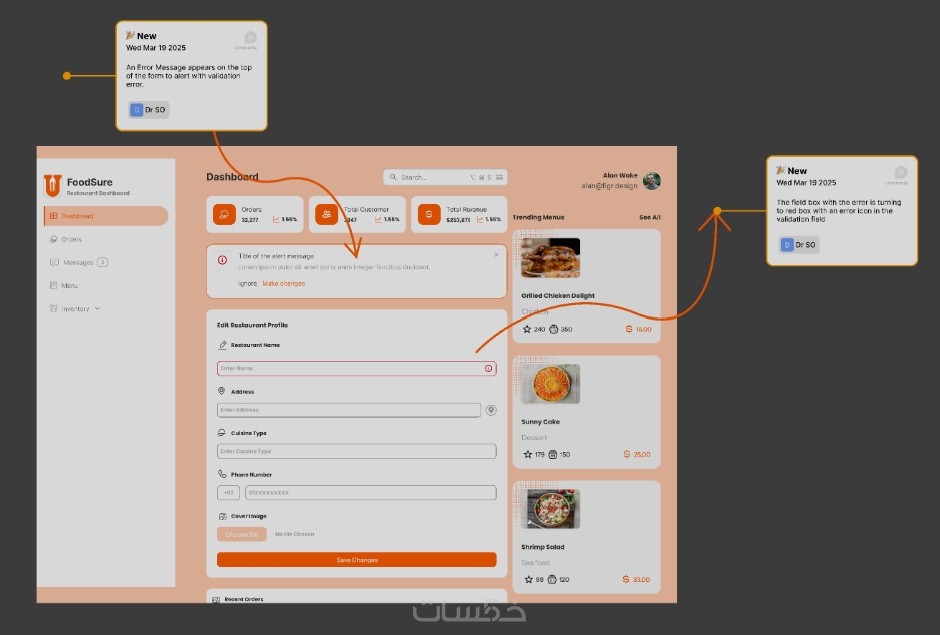Focus the Search input field
Viewport: 940px width, 635px height.
click(x=445, y=177)
